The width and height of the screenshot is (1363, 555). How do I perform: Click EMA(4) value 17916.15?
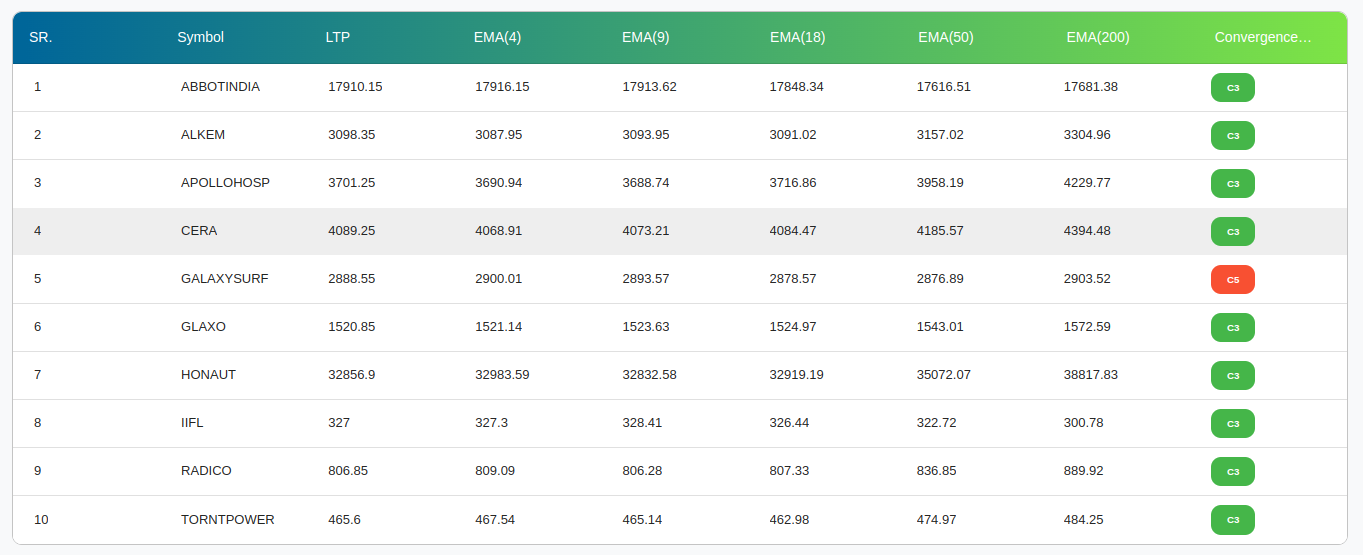point(502,87)
